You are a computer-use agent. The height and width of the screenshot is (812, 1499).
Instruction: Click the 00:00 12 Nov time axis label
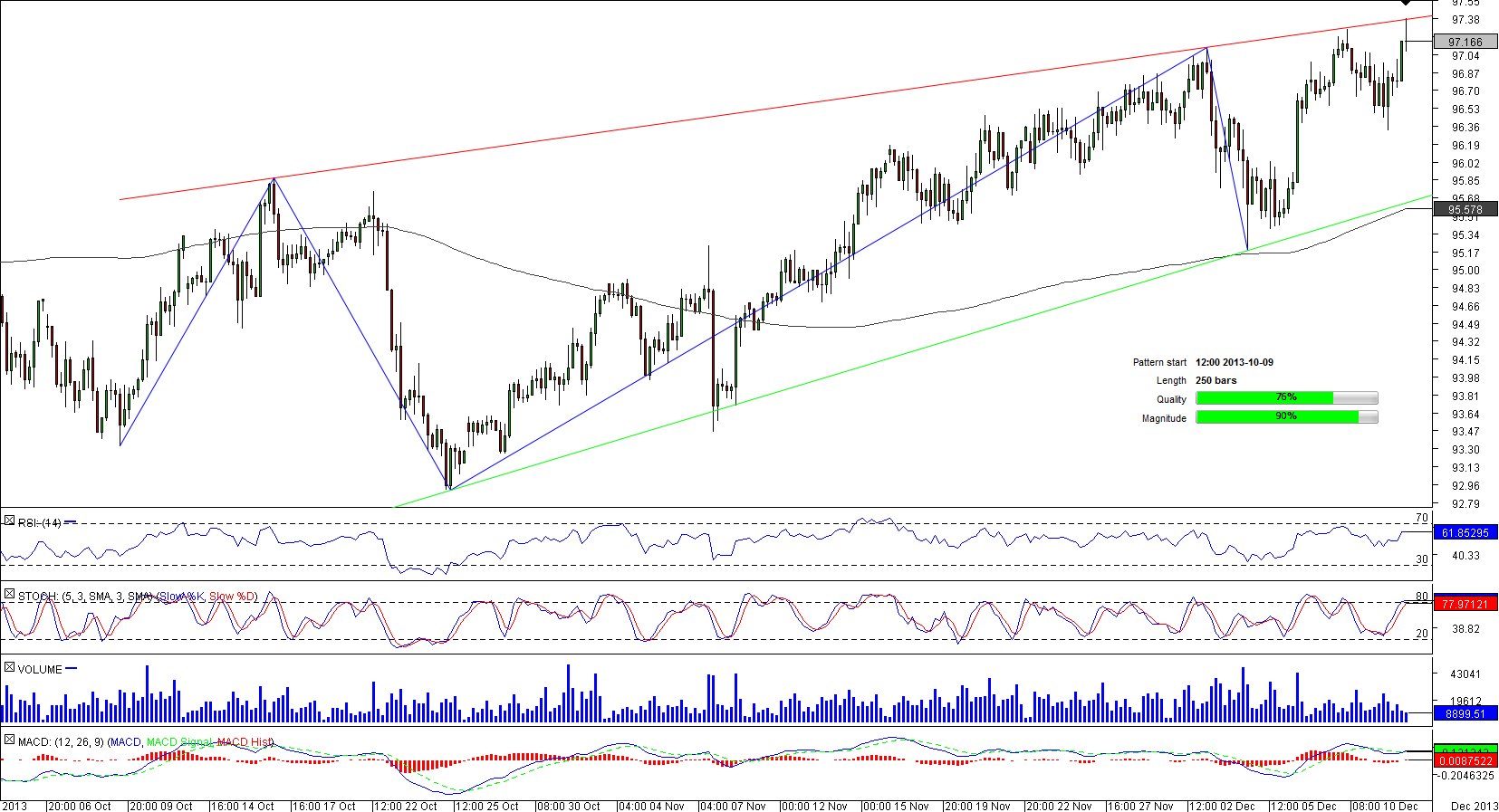click(x=814, y=806)
